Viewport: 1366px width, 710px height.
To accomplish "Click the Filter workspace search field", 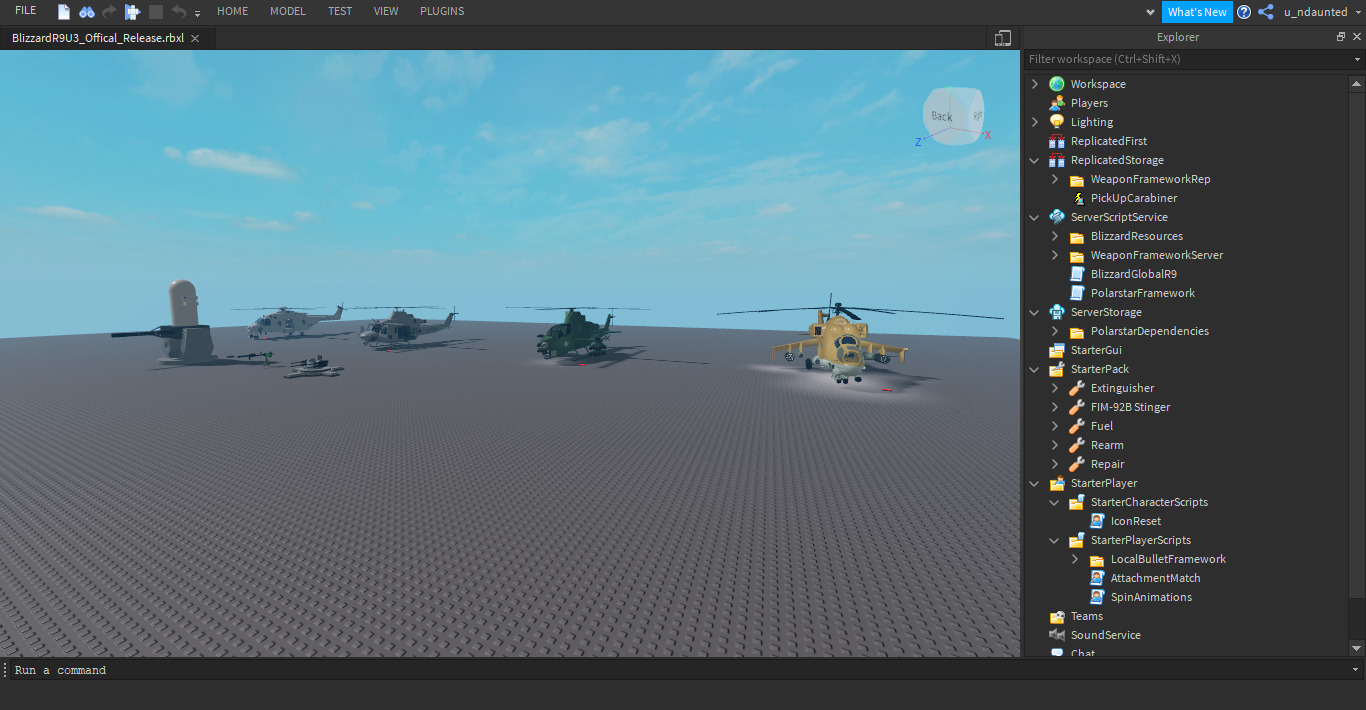I will point(1187,59).
